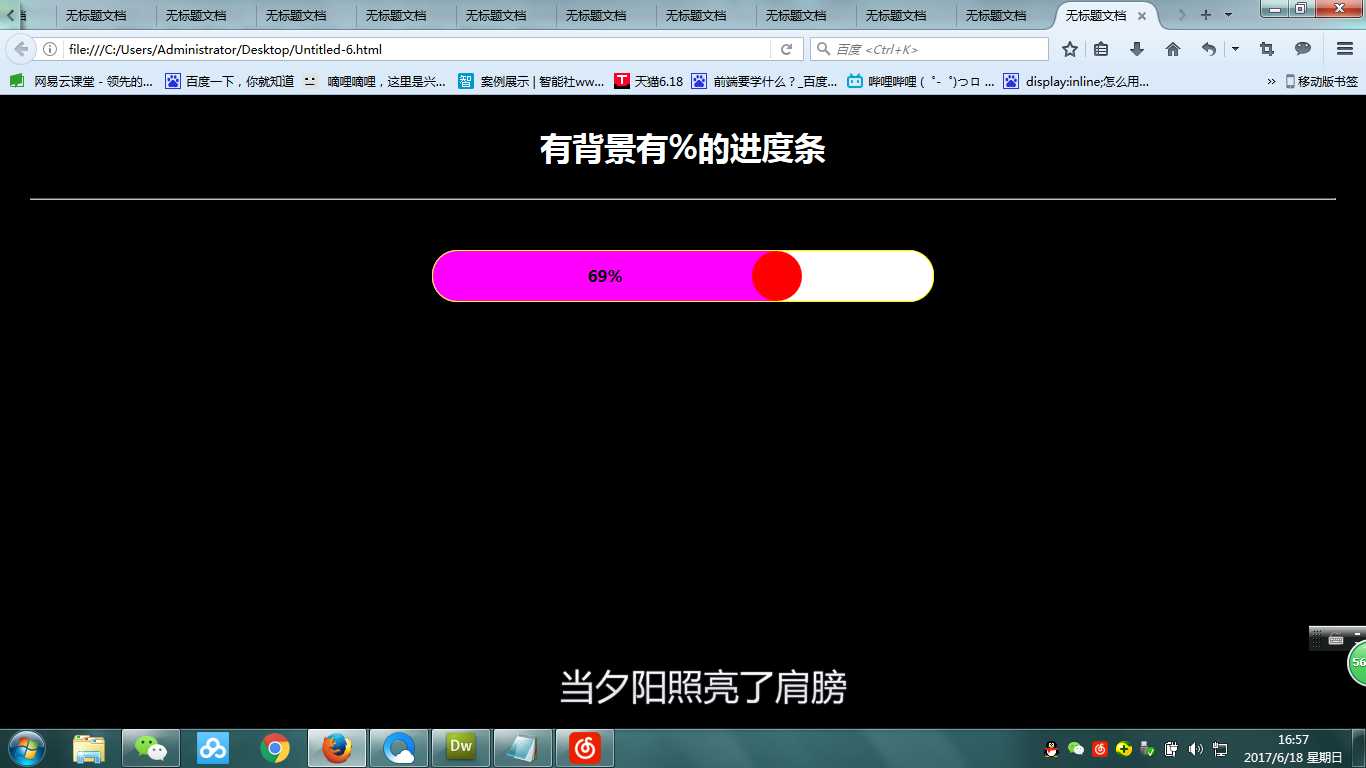Open display:inline;怎么用 bookmark
Image resolution: width=1366 pixels, height=768 pixels.
pos(1077,82)
